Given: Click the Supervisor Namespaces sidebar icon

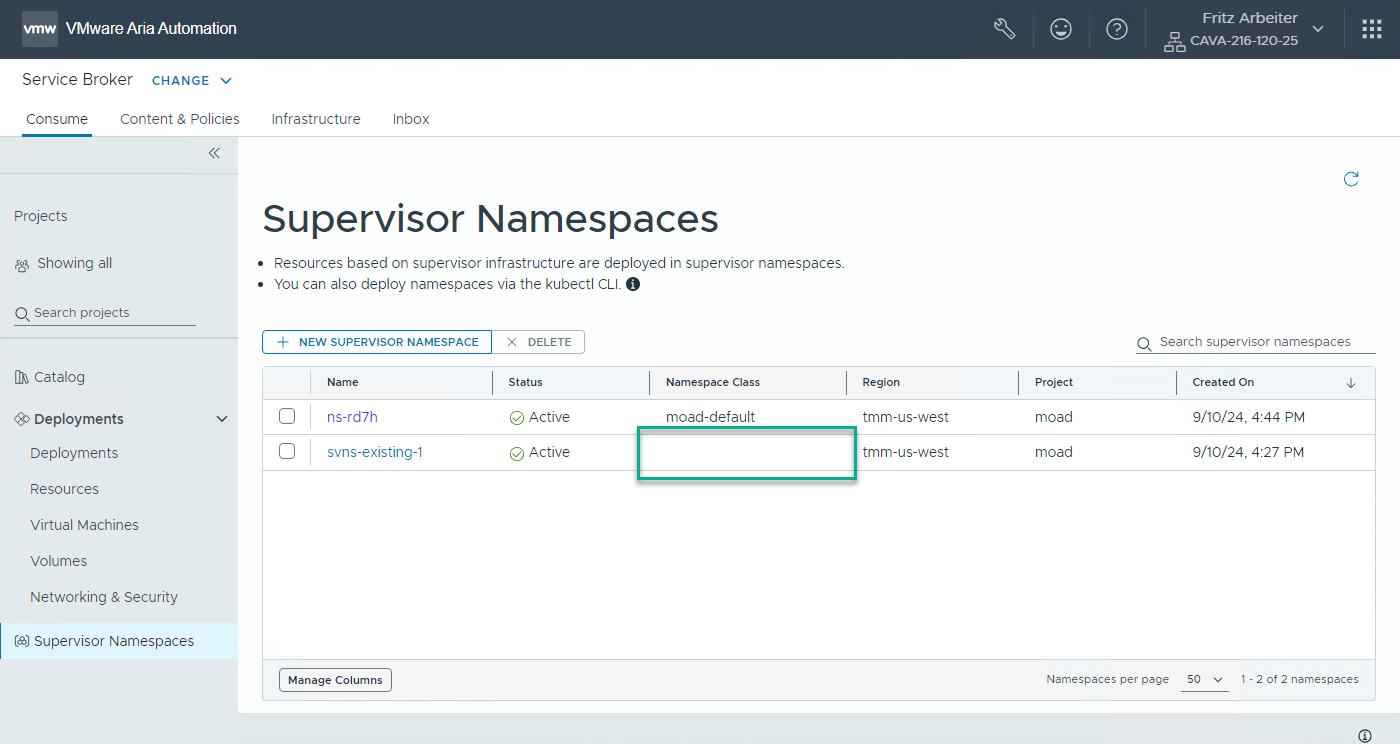Looking at the screenshot, I should coord(22,641).
